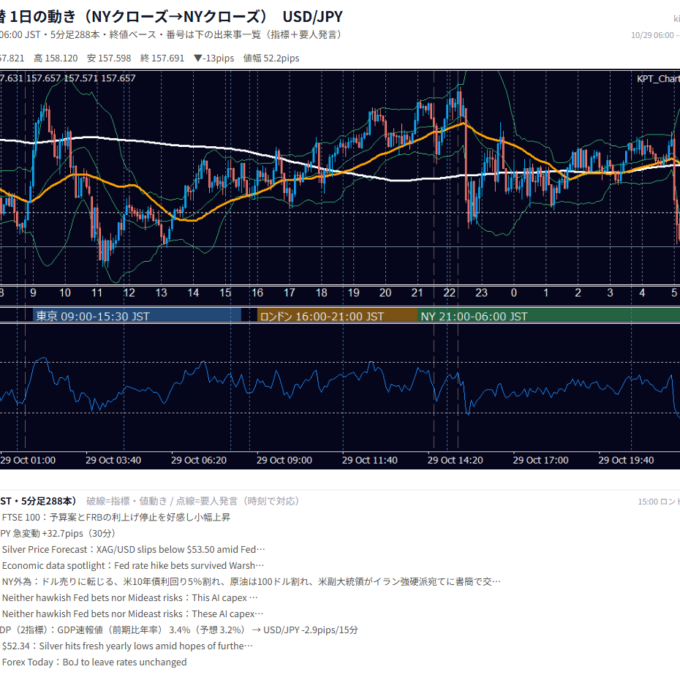
Task: Click hour 19 on the JST hour axis
Action: [353, 293]
